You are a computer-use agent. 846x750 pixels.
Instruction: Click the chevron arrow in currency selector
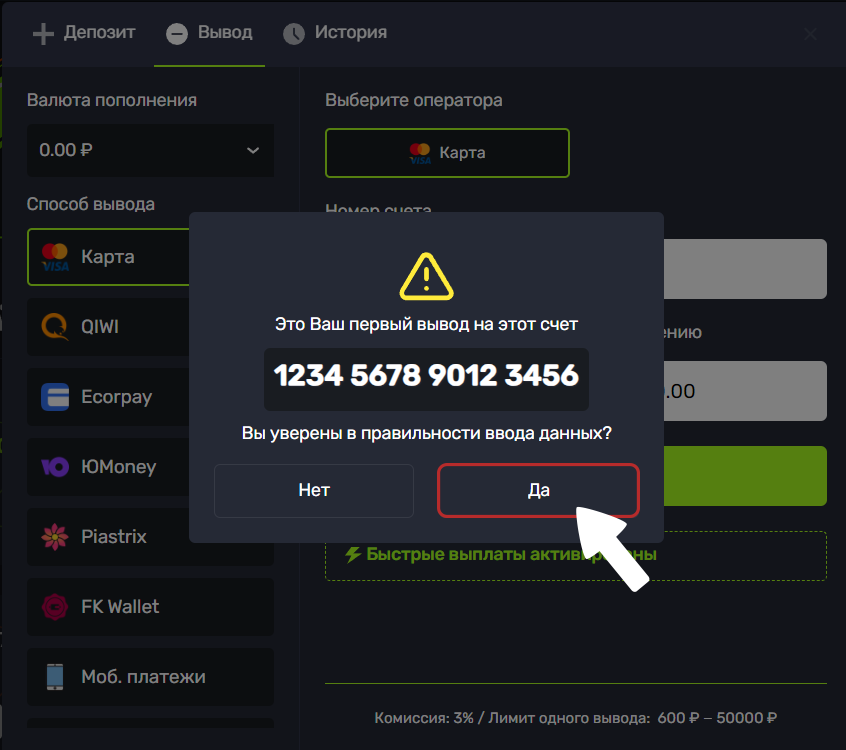252,150
